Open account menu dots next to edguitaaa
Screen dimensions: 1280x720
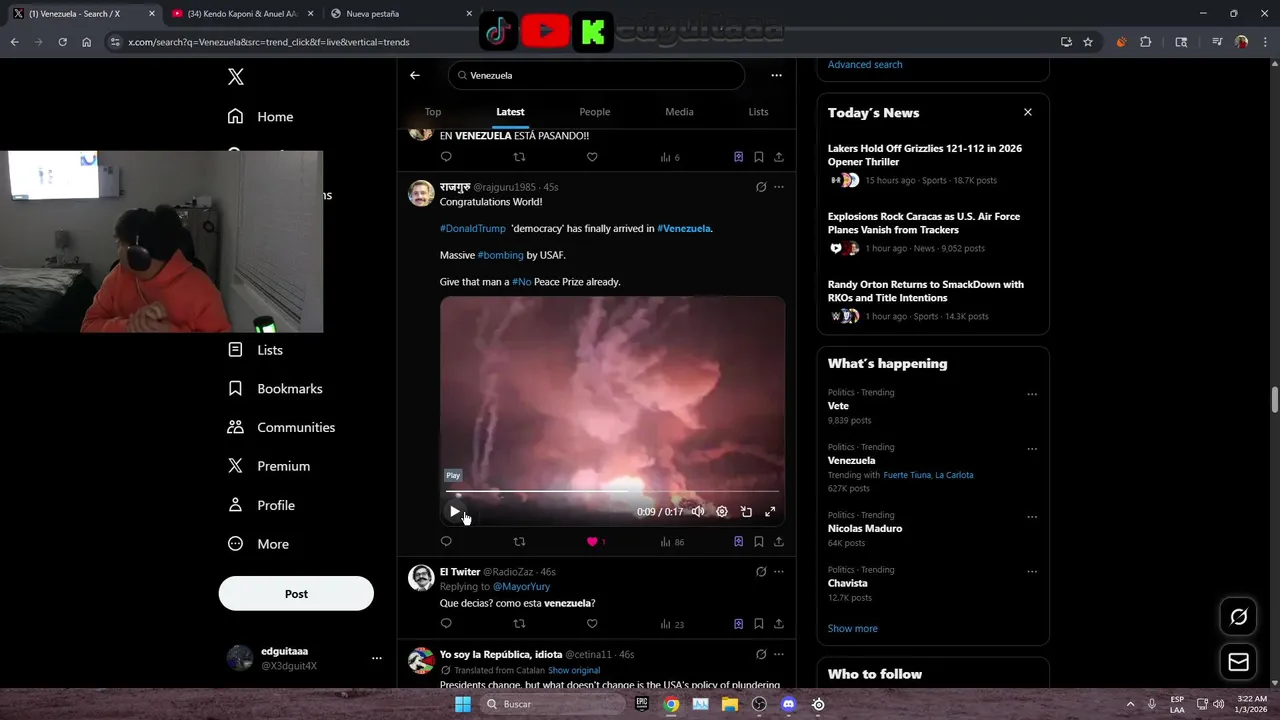(x=377, y=658)
